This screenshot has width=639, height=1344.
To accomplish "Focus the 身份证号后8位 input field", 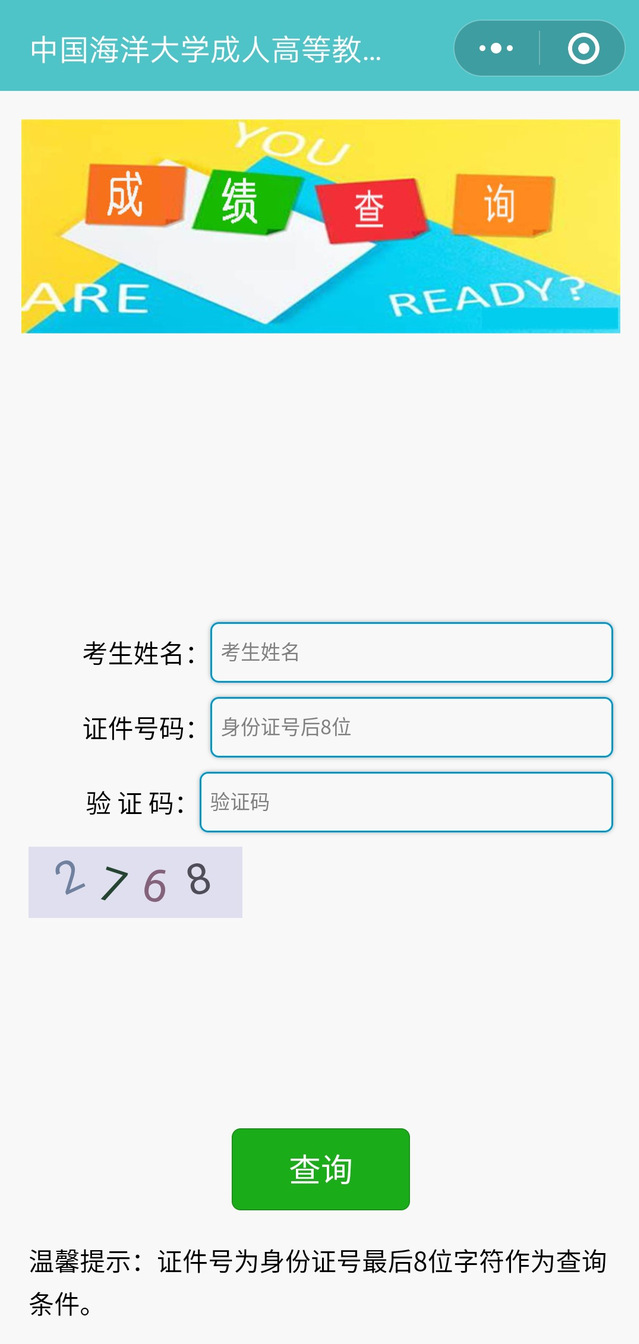I will (411, 727).
